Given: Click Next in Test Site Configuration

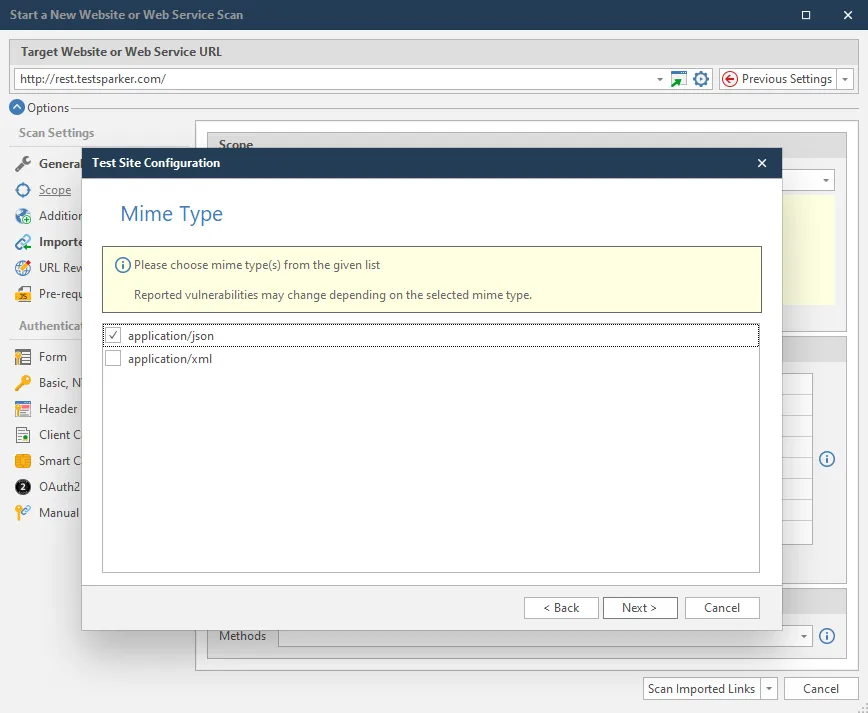Looking at the screenshot, I should [x=639, y=607].
